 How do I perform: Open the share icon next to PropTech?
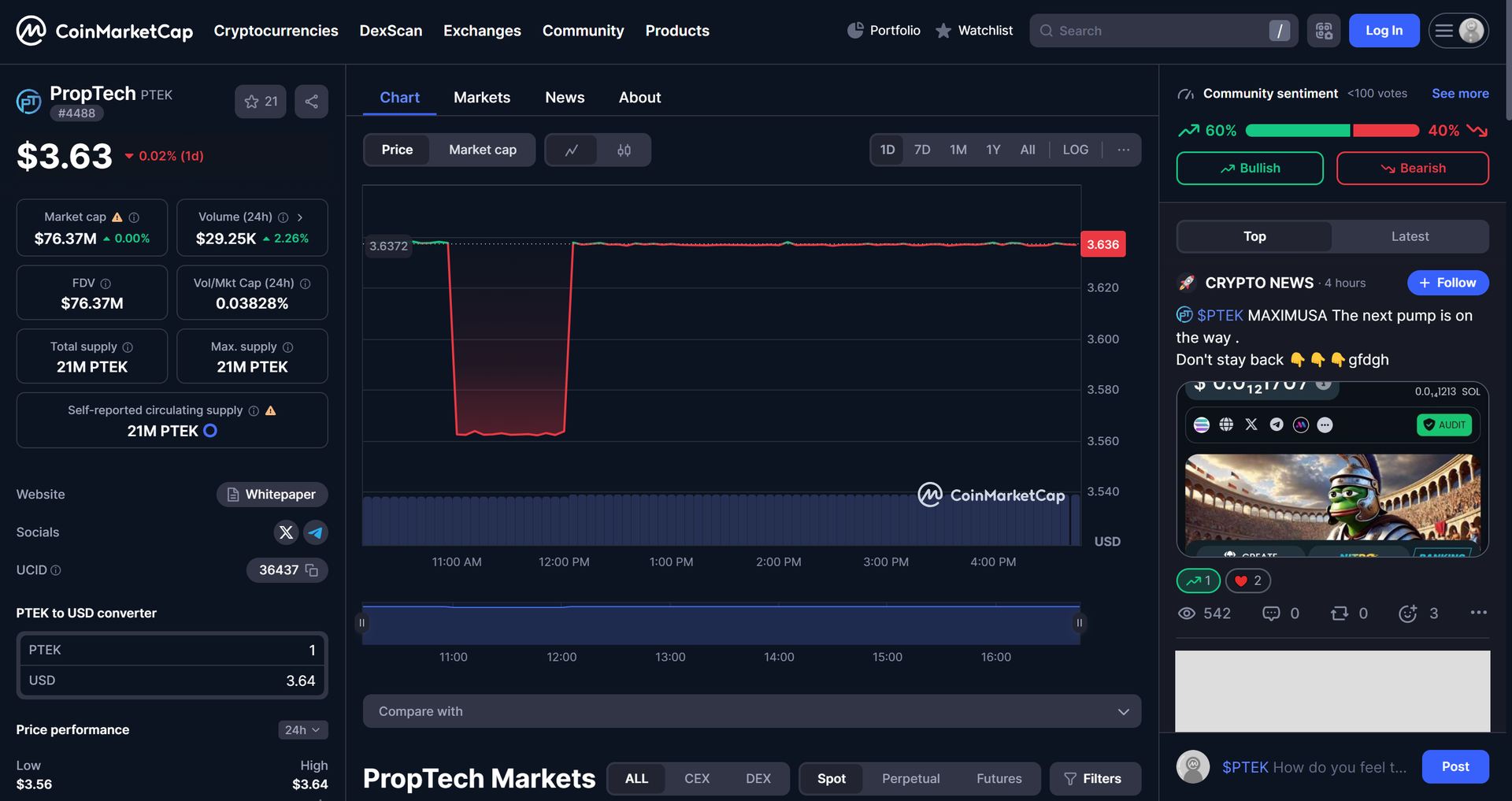point(311,102)
